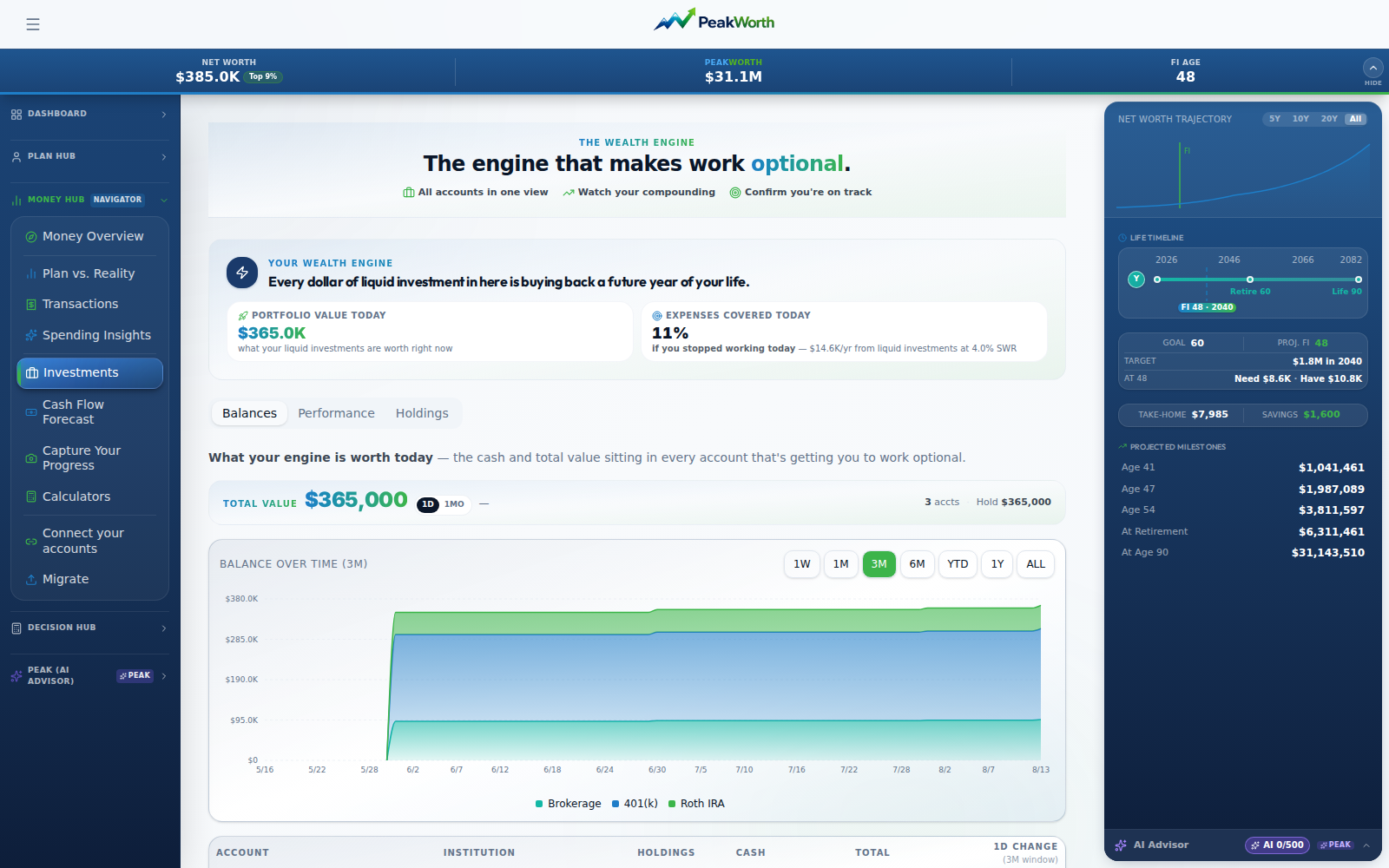
Task: Click the expenses covered target icon
Action: pyautogui.click(x=657, y=316)
